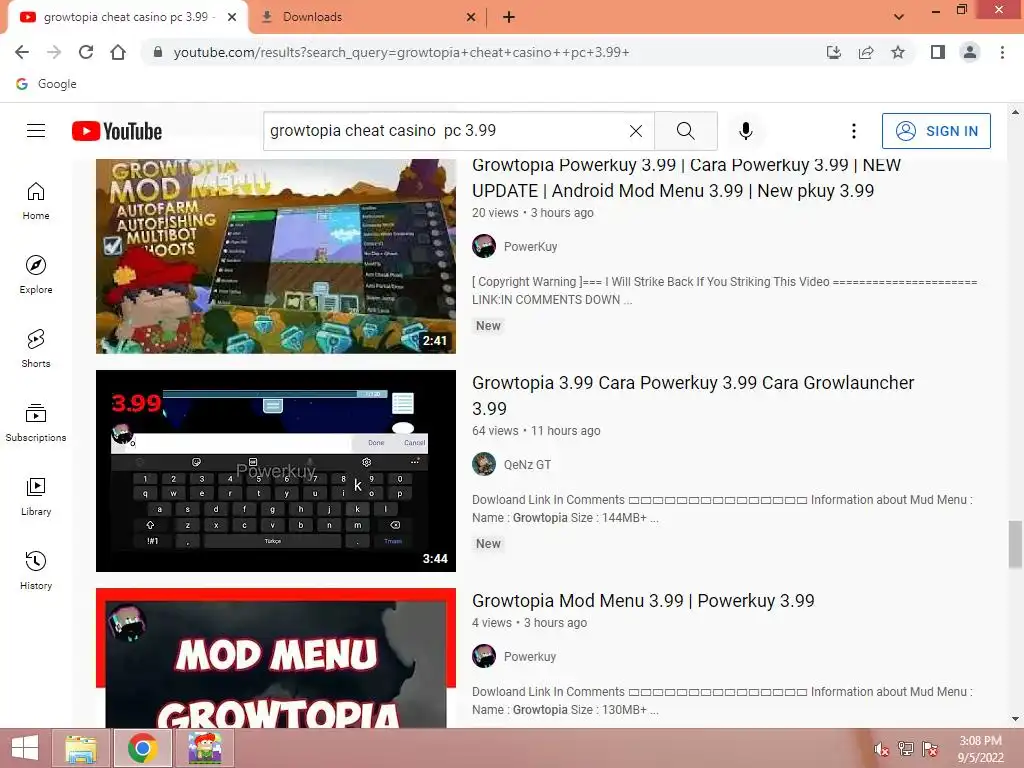Screen dimensions: 1024x768
Task: Click the install app icon in address bar
Action: tap(834, 52)
